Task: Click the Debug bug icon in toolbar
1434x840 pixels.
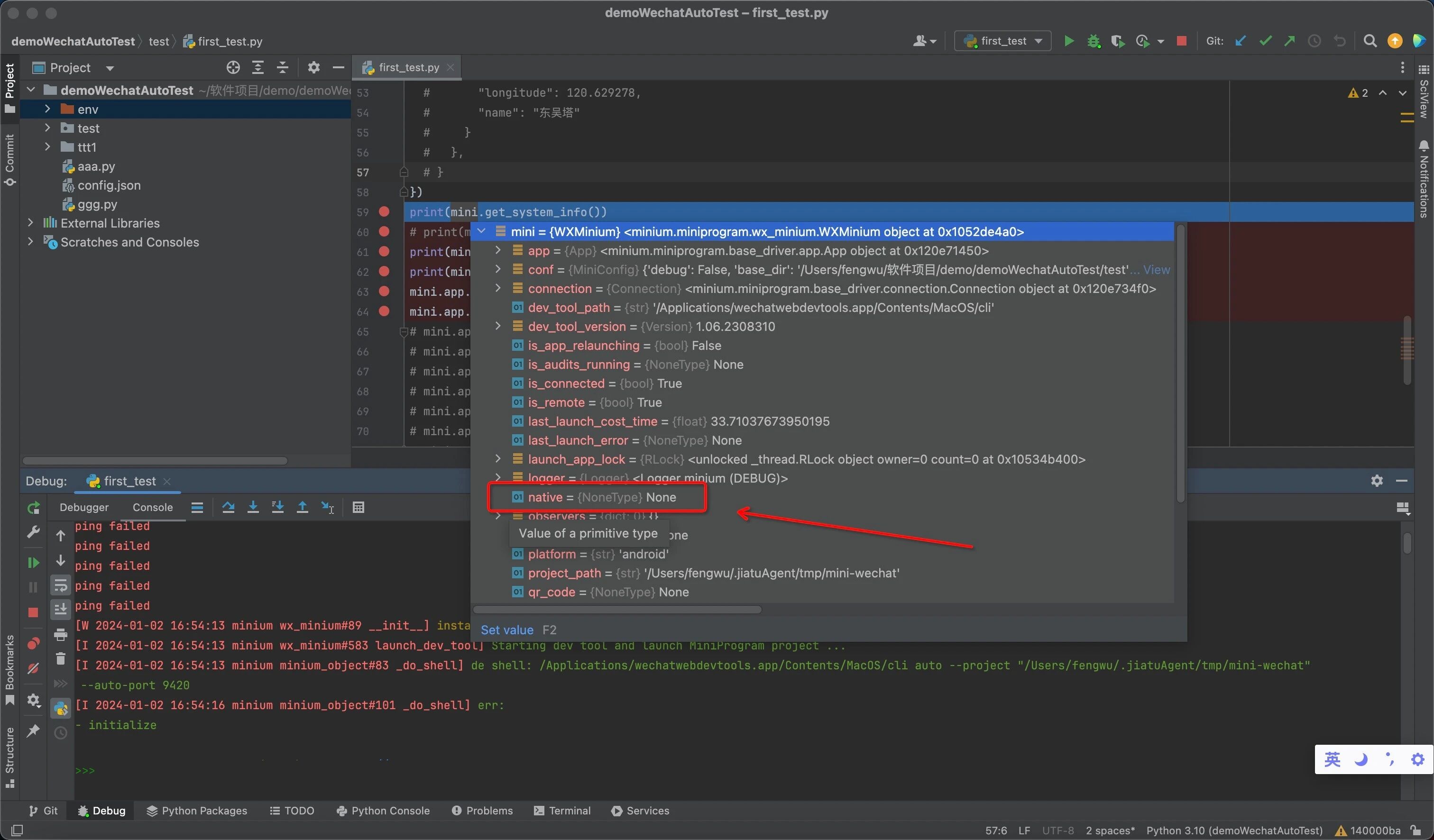Action: [x=1093, y=41]
